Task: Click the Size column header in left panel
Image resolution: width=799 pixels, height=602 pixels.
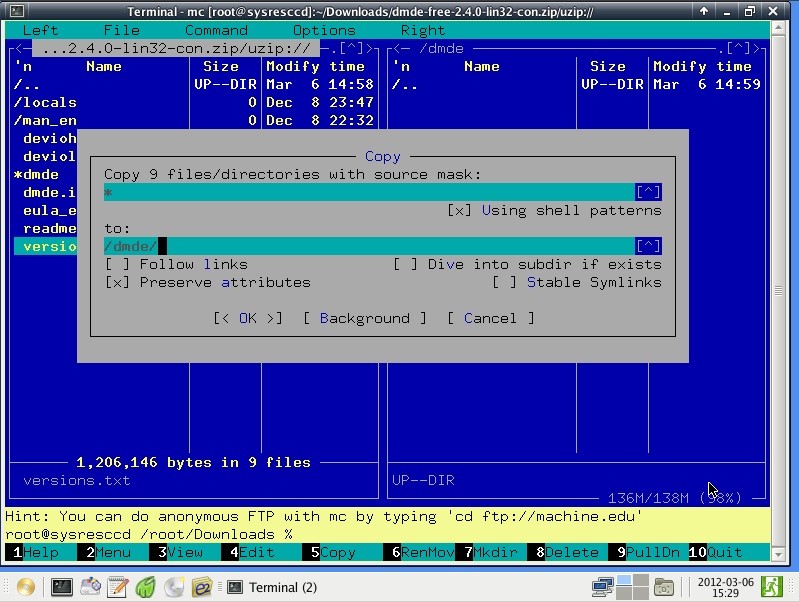Action: (x=221, y=66)
